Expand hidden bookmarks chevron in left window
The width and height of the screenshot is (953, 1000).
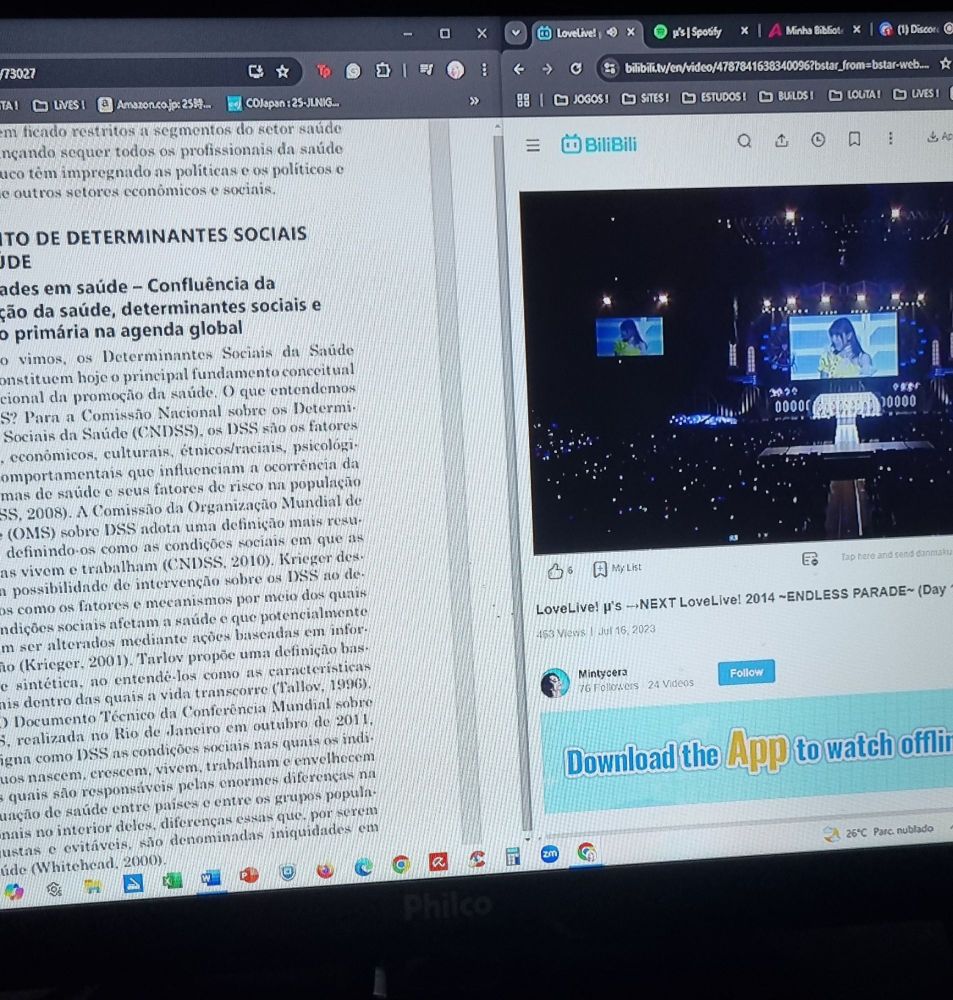(x=474, y=101)
